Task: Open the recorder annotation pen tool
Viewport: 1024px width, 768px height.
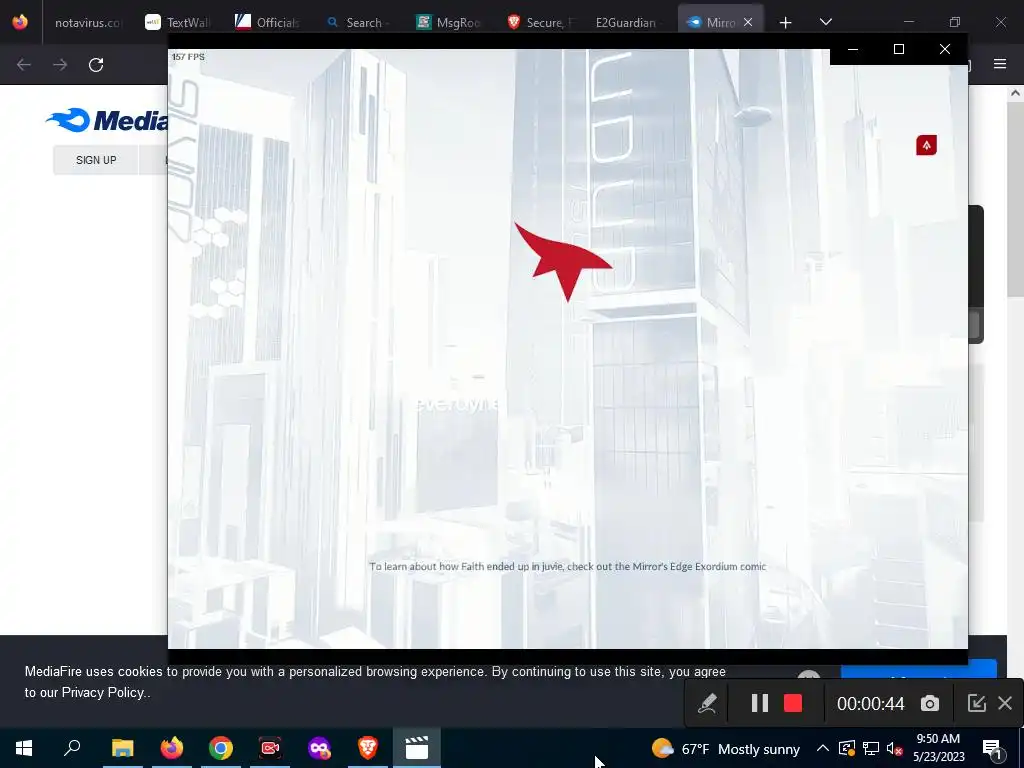Action: click(x=707, y=703)
